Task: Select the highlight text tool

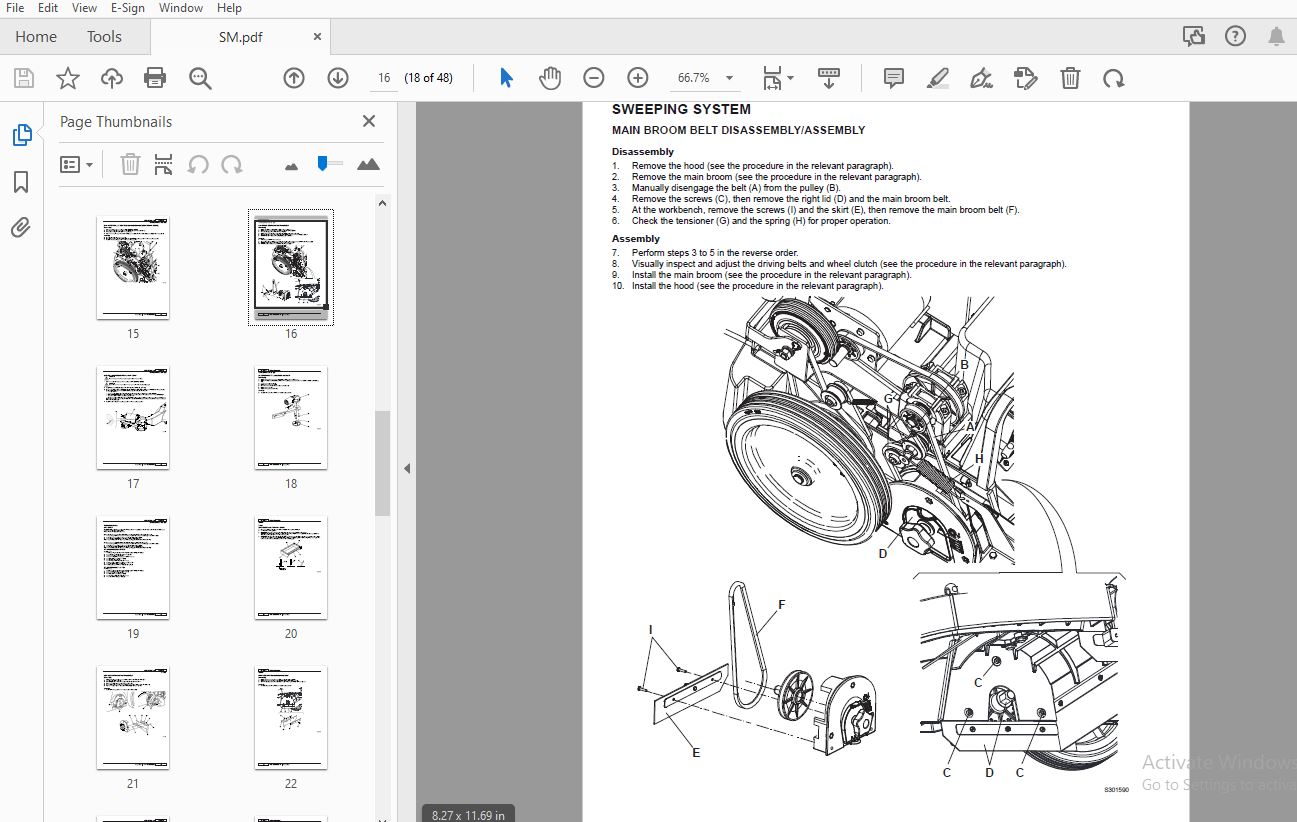Action: [x=938, y=78]
